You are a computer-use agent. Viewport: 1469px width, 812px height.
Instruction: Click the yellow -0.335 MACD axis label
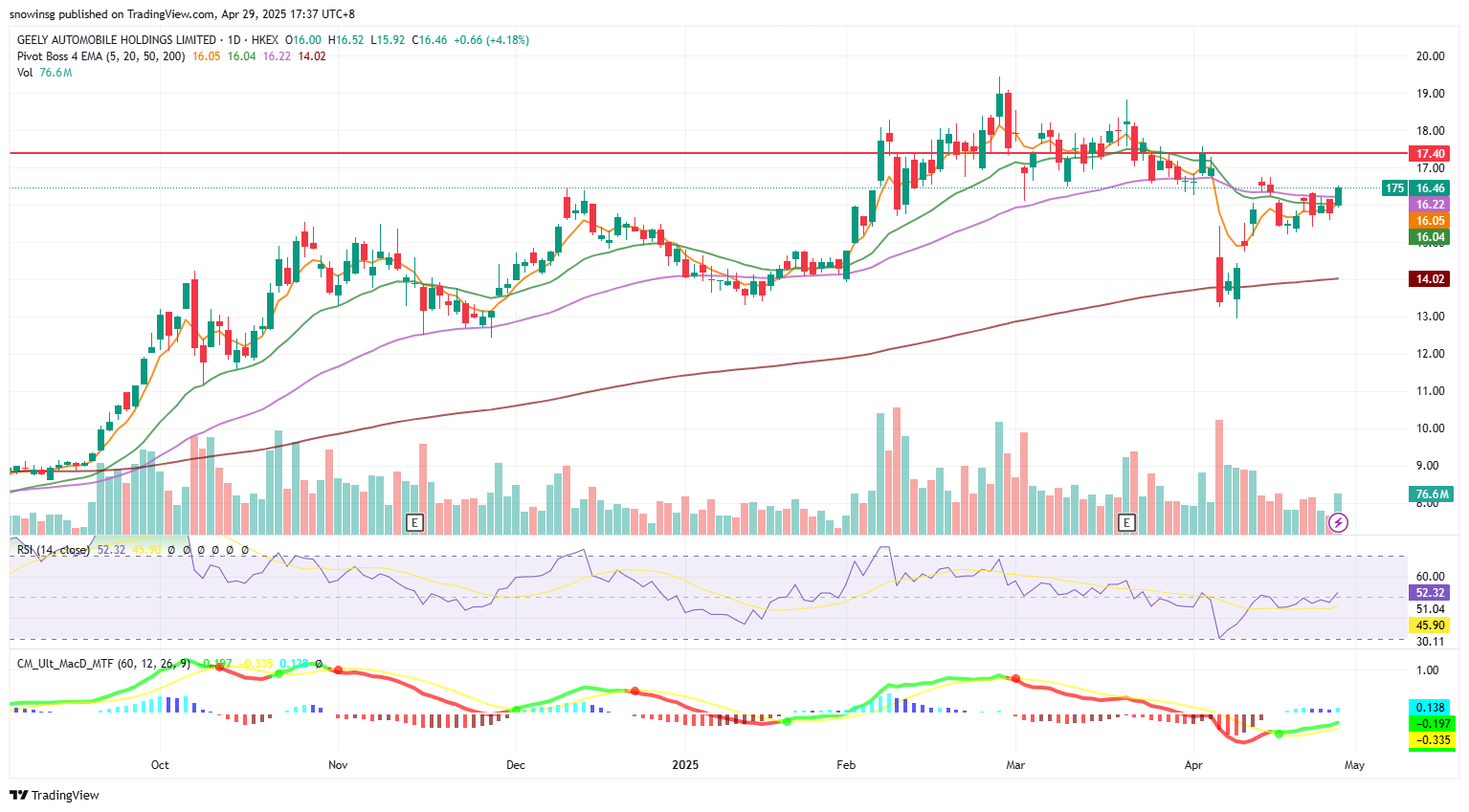(x=1430, y=740)
